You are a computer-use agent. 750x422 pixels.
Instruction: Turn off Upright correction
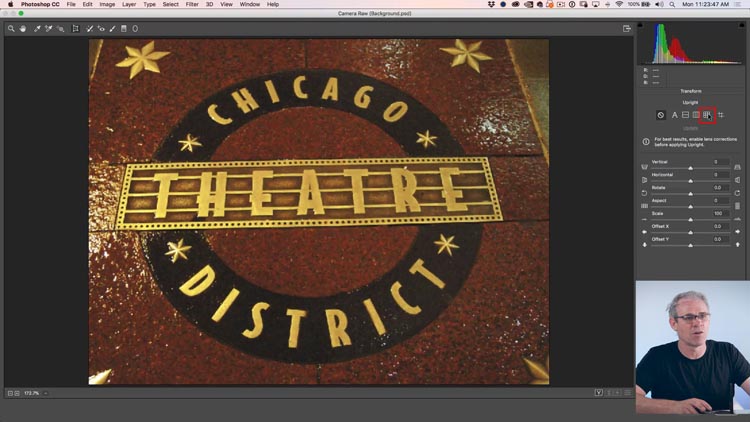(661, 115)
